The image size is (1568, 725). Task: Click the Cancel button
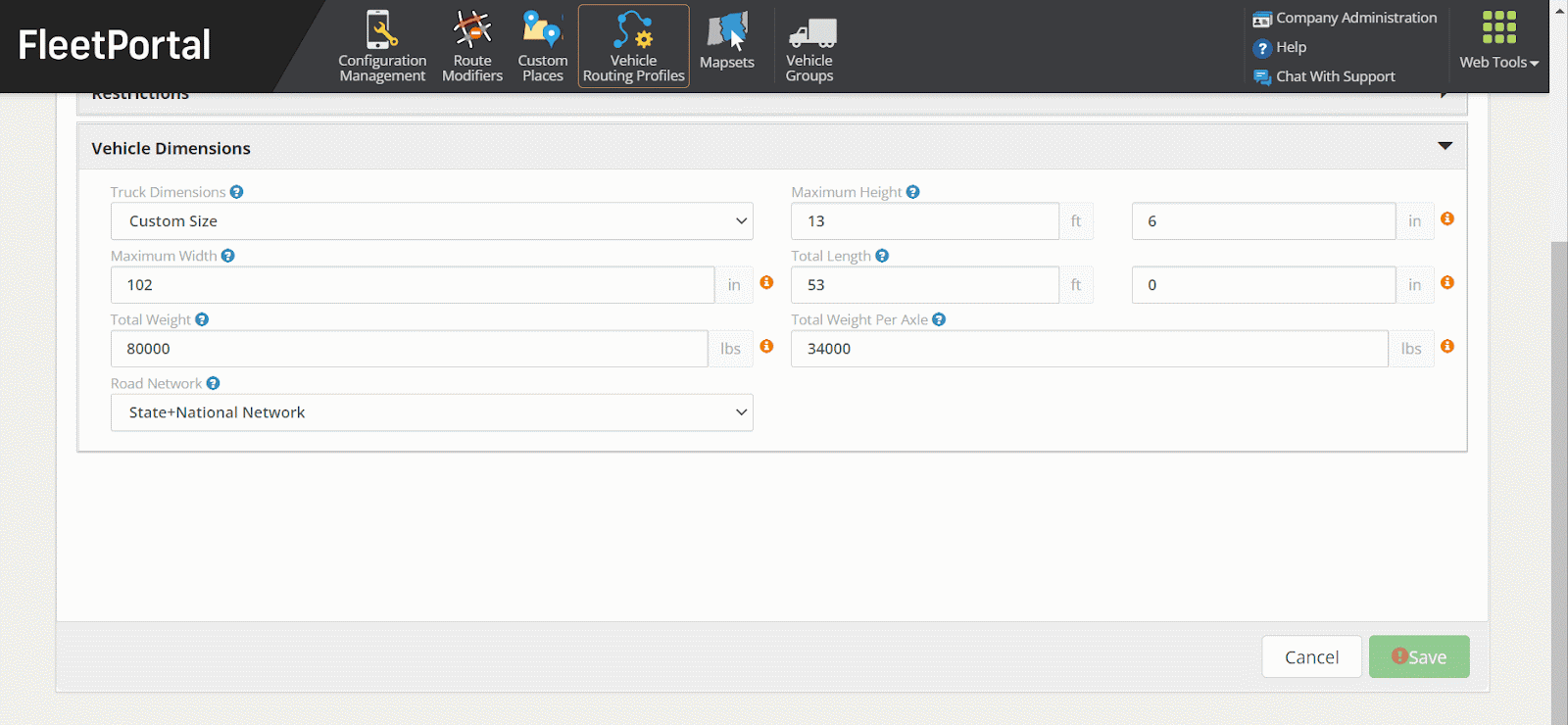[1312, 656]
